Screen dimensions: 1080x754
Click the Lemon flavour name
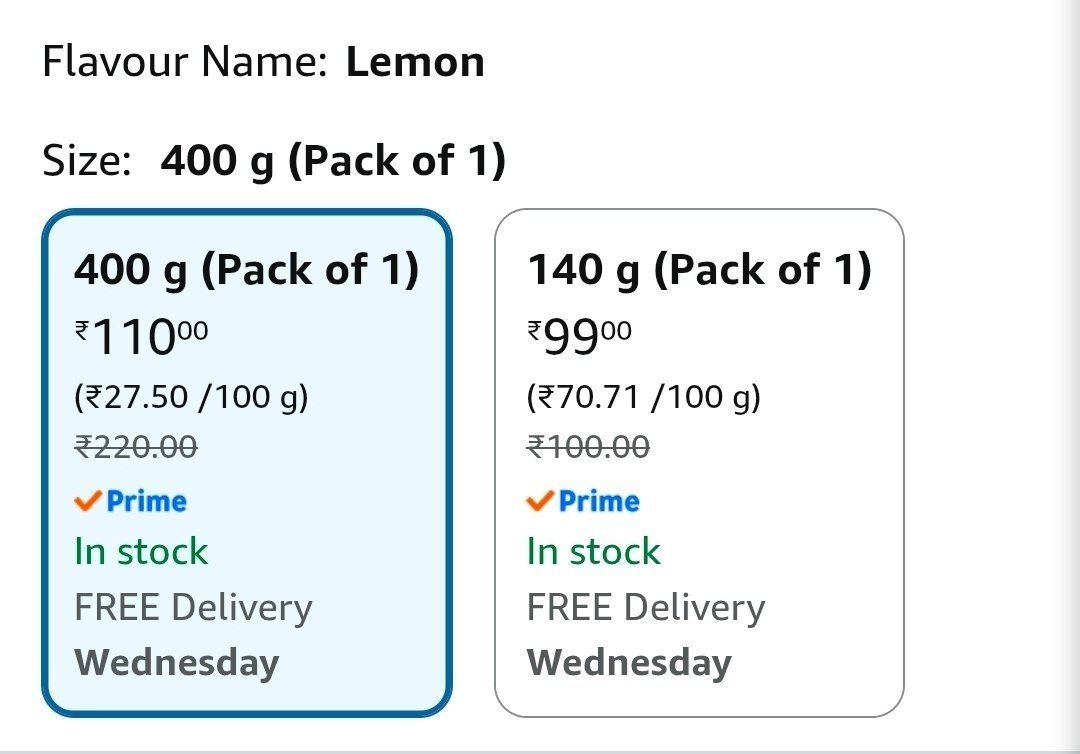[415, 62]
